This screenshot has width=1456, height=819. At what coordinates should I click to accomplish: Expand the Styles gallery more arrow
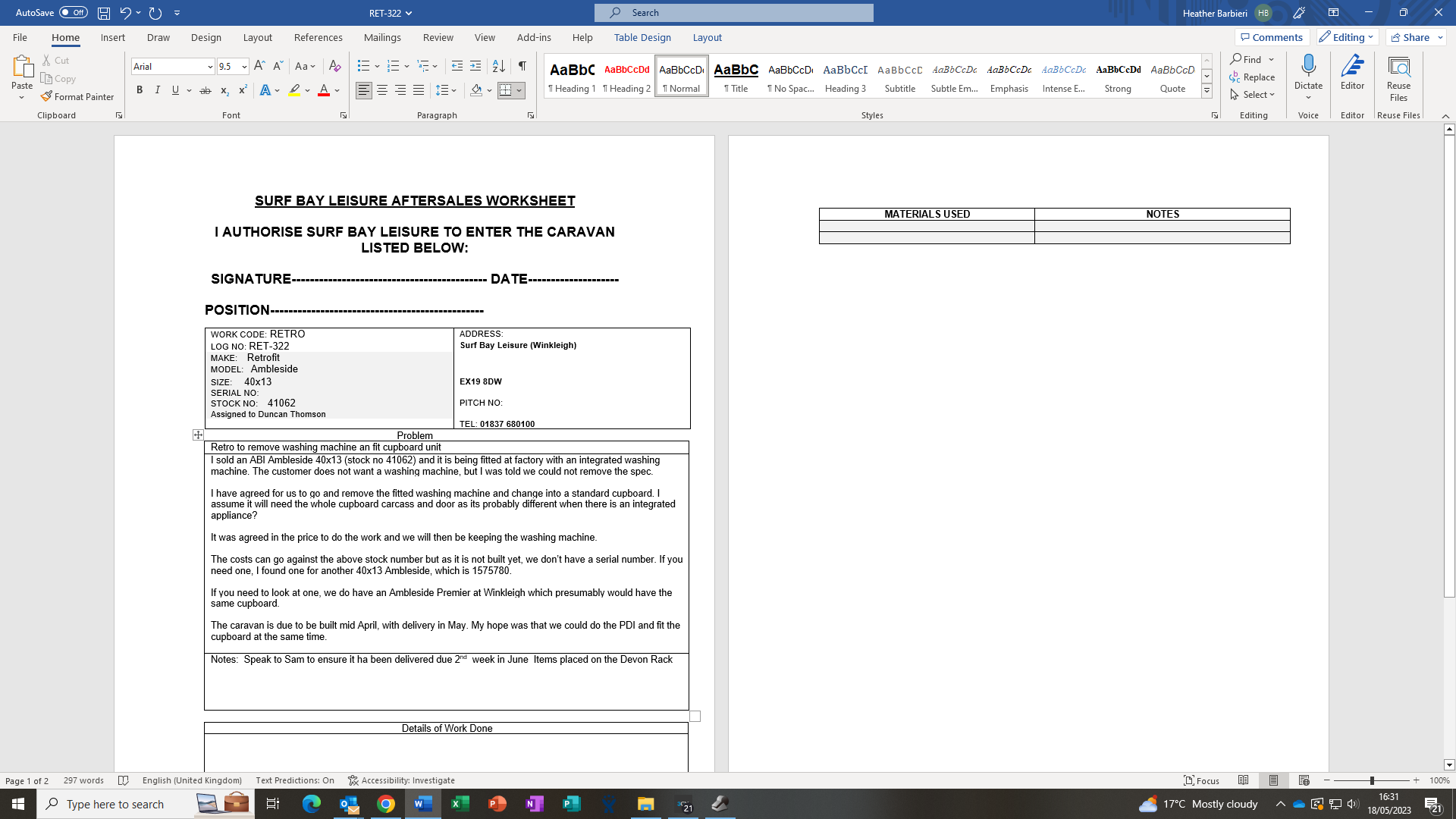1207,90
